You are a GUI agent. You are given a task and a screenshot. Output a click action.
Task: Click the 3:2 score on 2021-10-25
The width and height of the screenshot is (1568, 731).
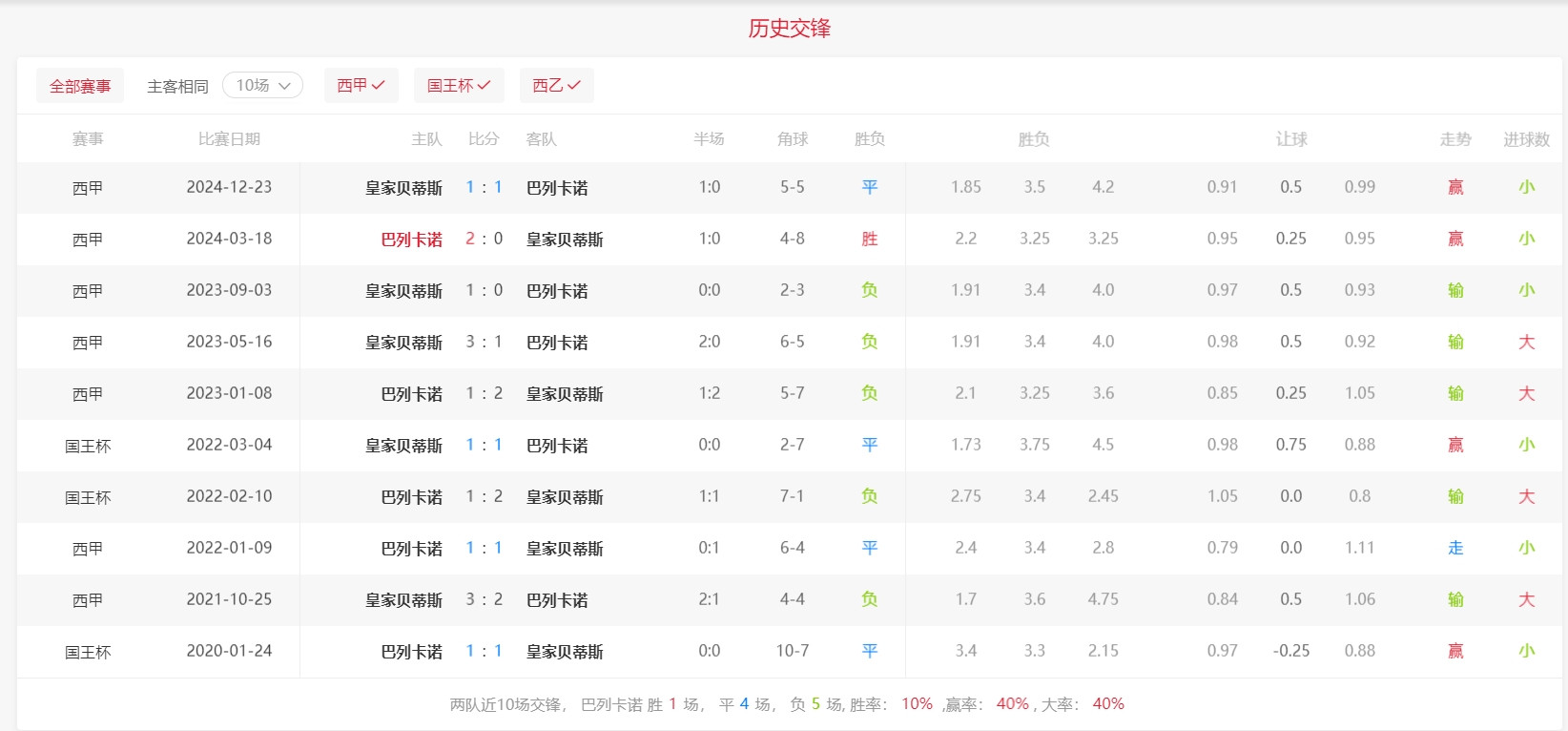coord(484,599)
